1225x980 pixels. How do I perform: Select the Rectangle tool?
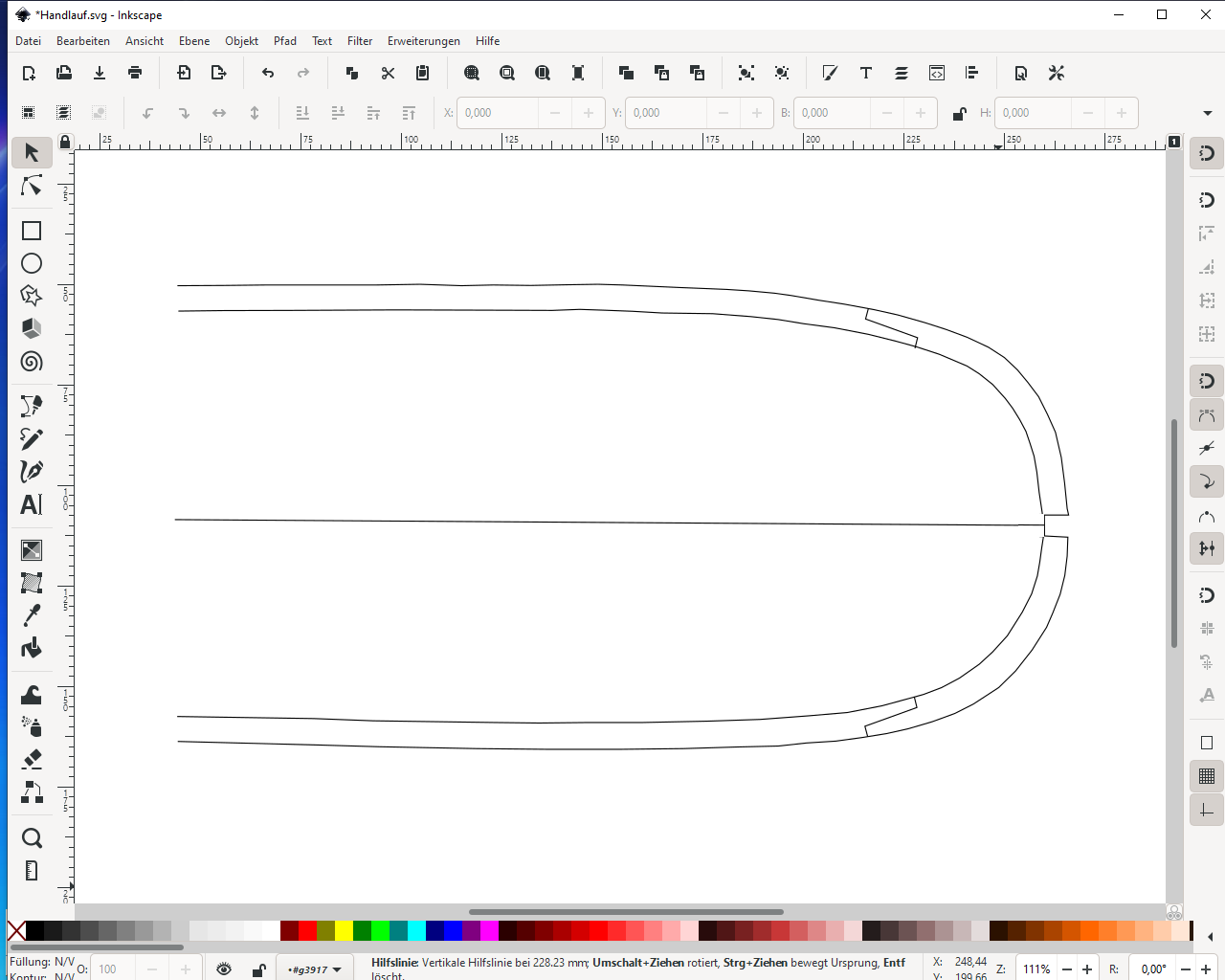coord(32,231)
